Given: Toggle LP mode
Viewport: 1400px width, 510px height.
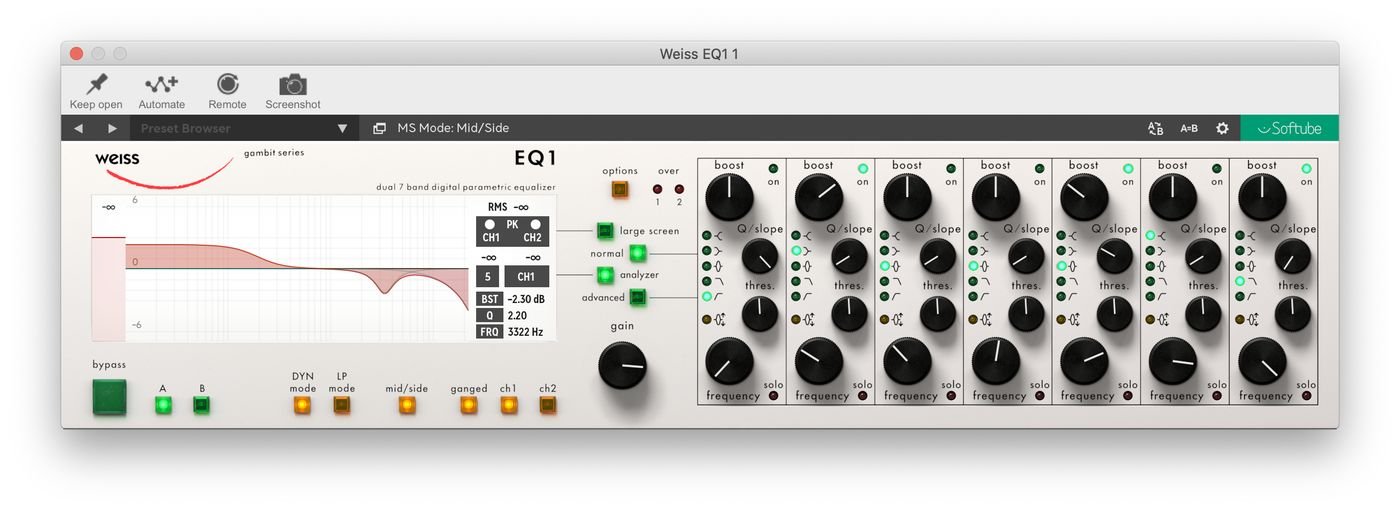Looking at the screenshot, I should tap(342, 405).
